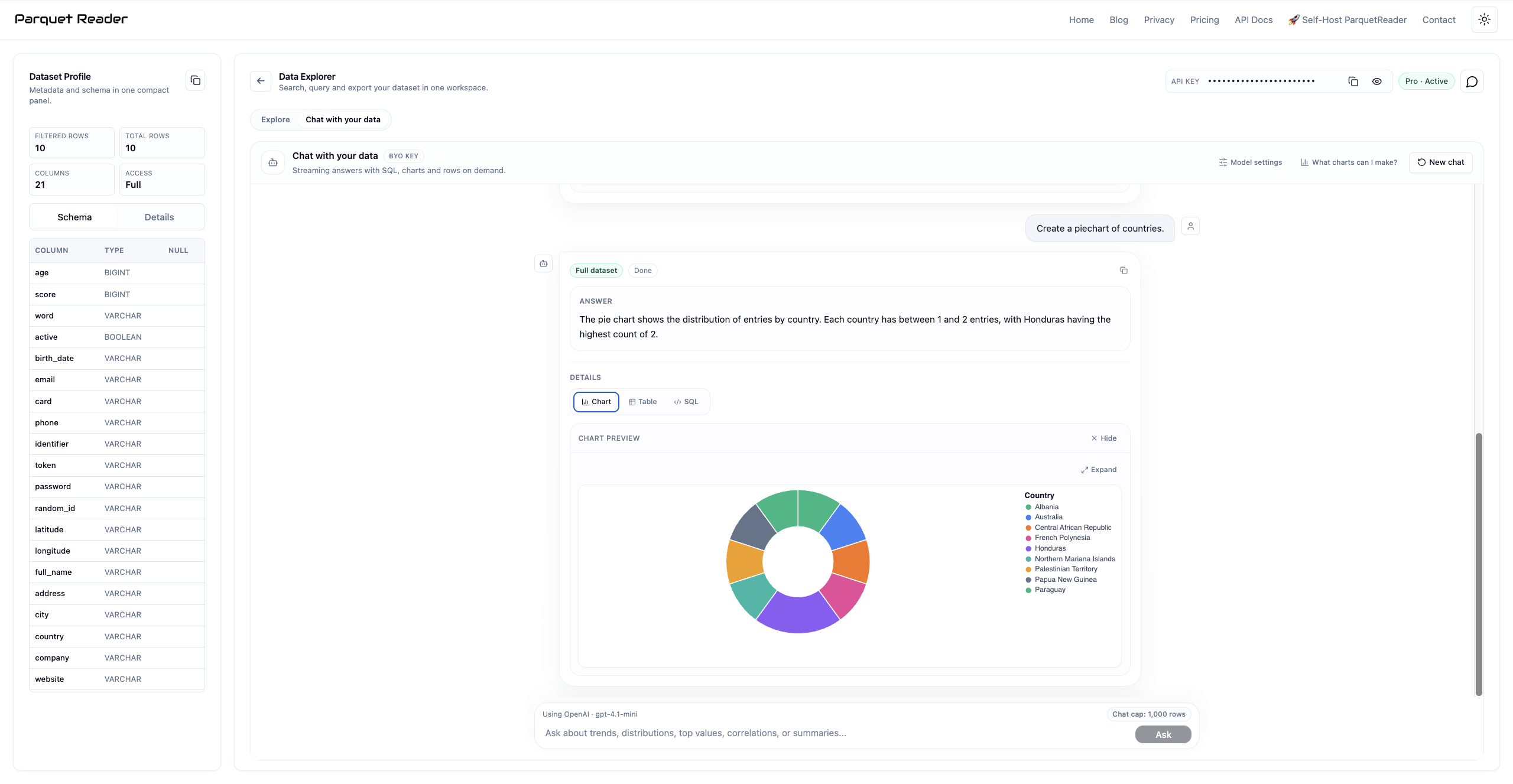Open the SQL view of the answer

coord(686,402)
